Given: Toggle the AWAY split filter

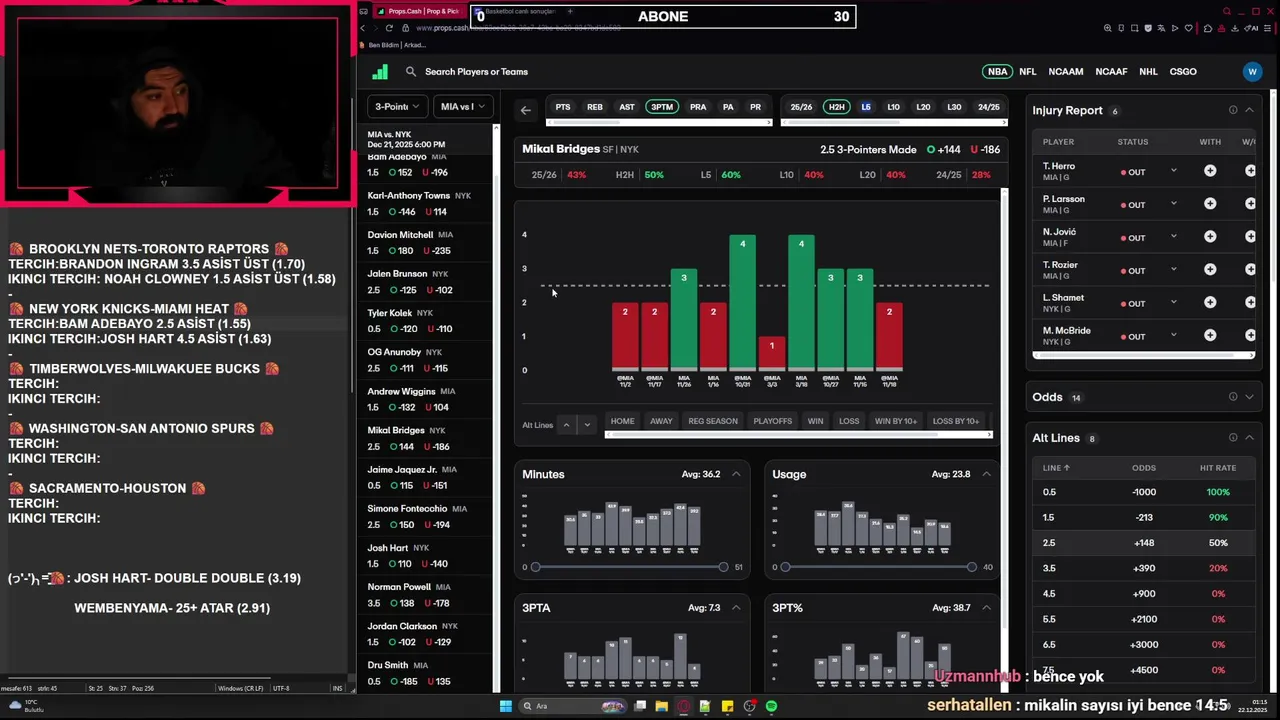Looking at the screenshot, I should (661, 421).
